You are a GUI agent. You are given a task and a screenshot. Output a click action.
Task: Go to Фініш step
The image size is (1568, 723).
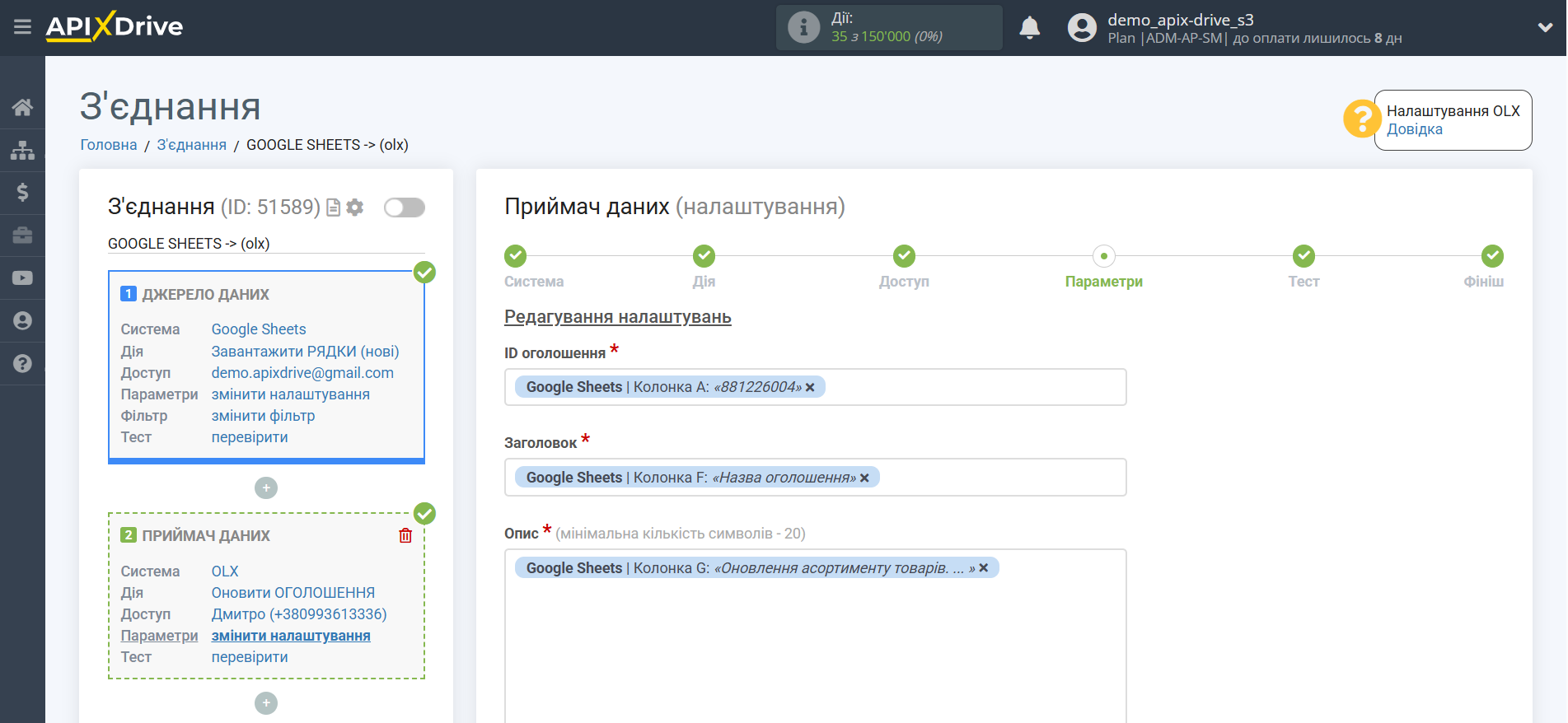click(1492, 256)
